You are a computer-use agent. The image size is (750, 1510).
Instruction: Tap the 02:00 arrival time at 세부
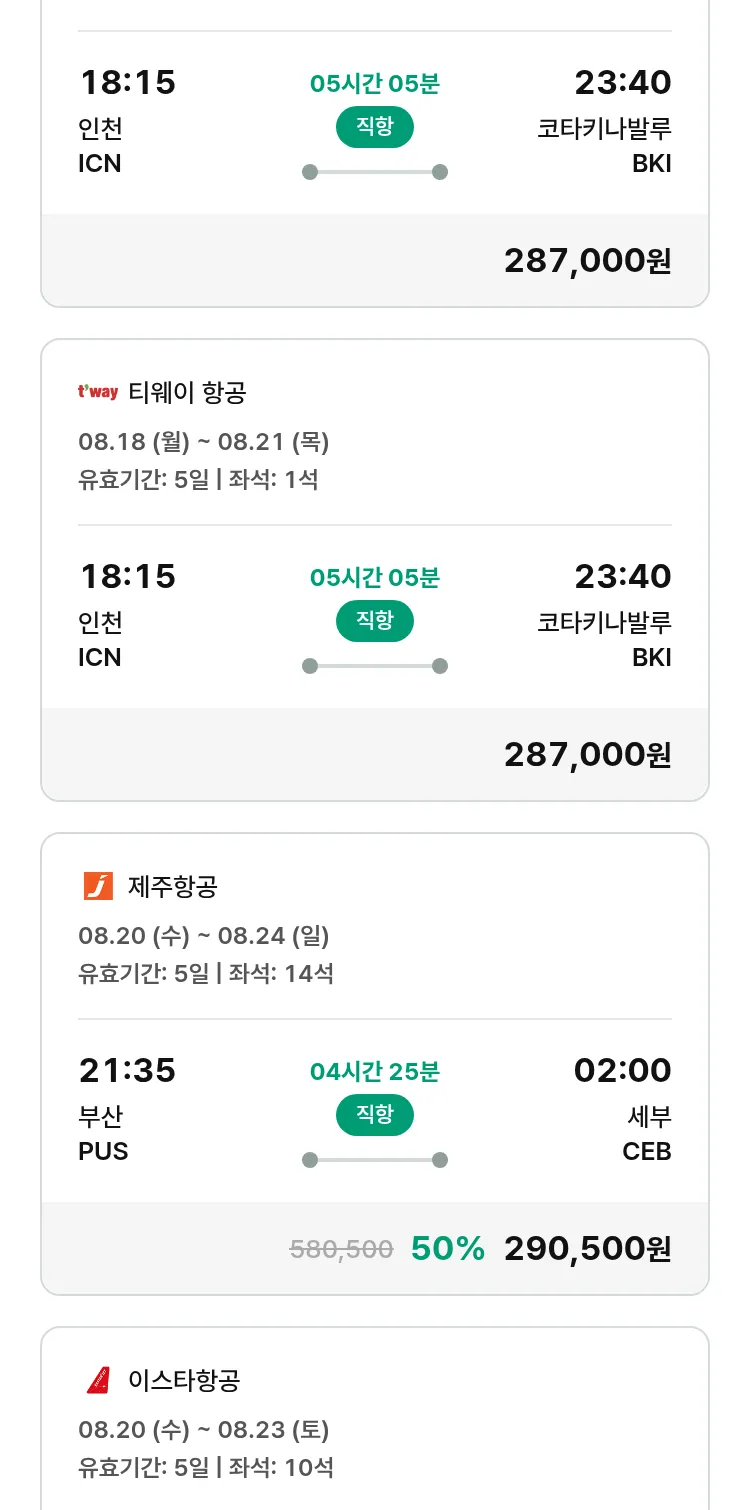click(x=622, y=1070)
